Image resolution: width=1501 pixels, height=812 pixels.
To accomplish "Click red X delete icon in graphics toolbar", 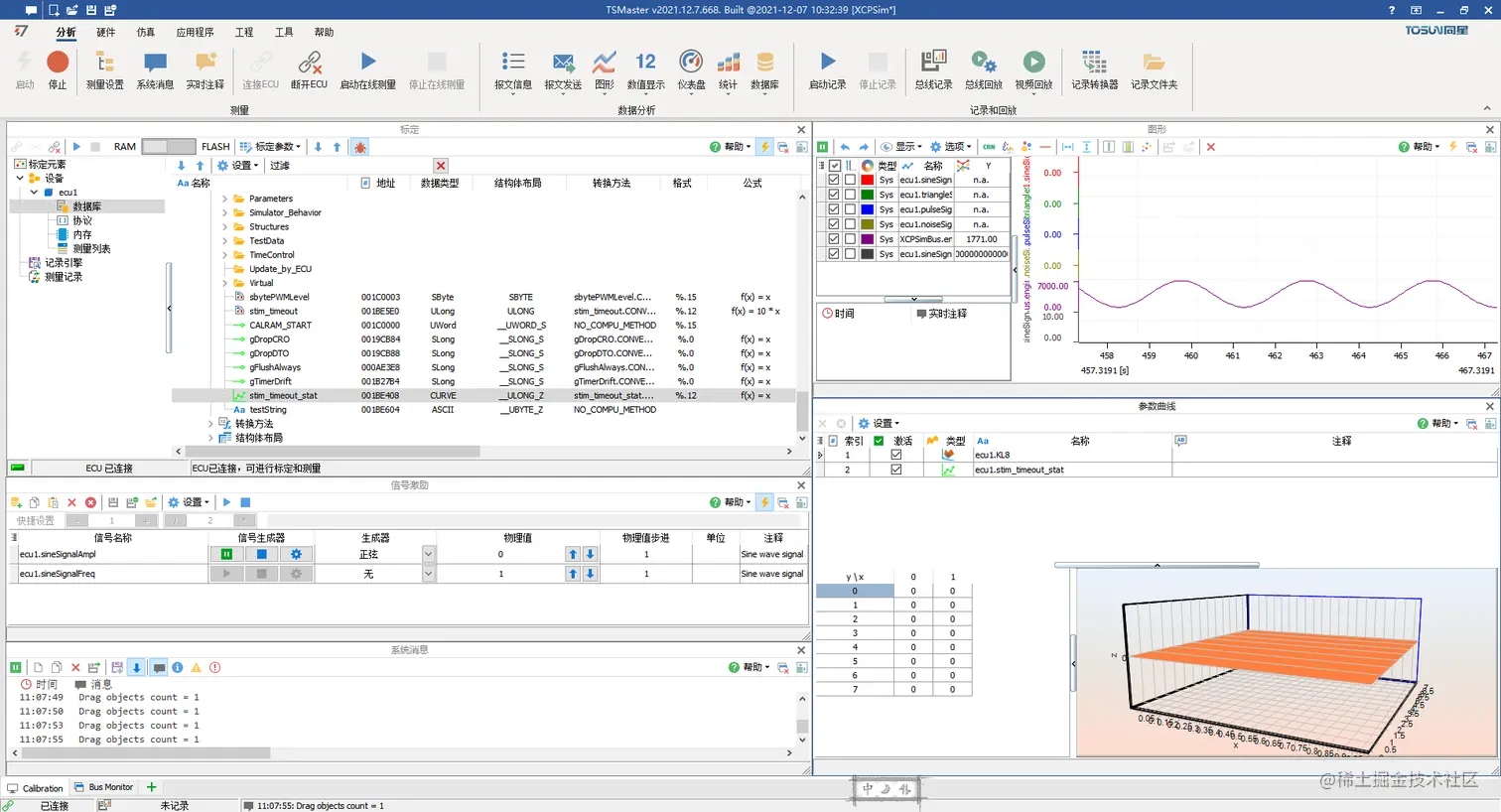I will pyautogui.click(x=1210, y=147).
